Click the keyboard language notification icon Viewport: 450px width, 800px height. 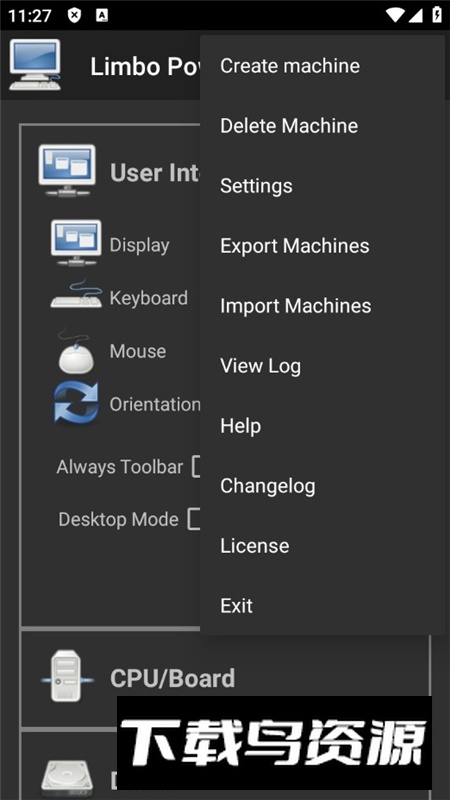[102, 15]
